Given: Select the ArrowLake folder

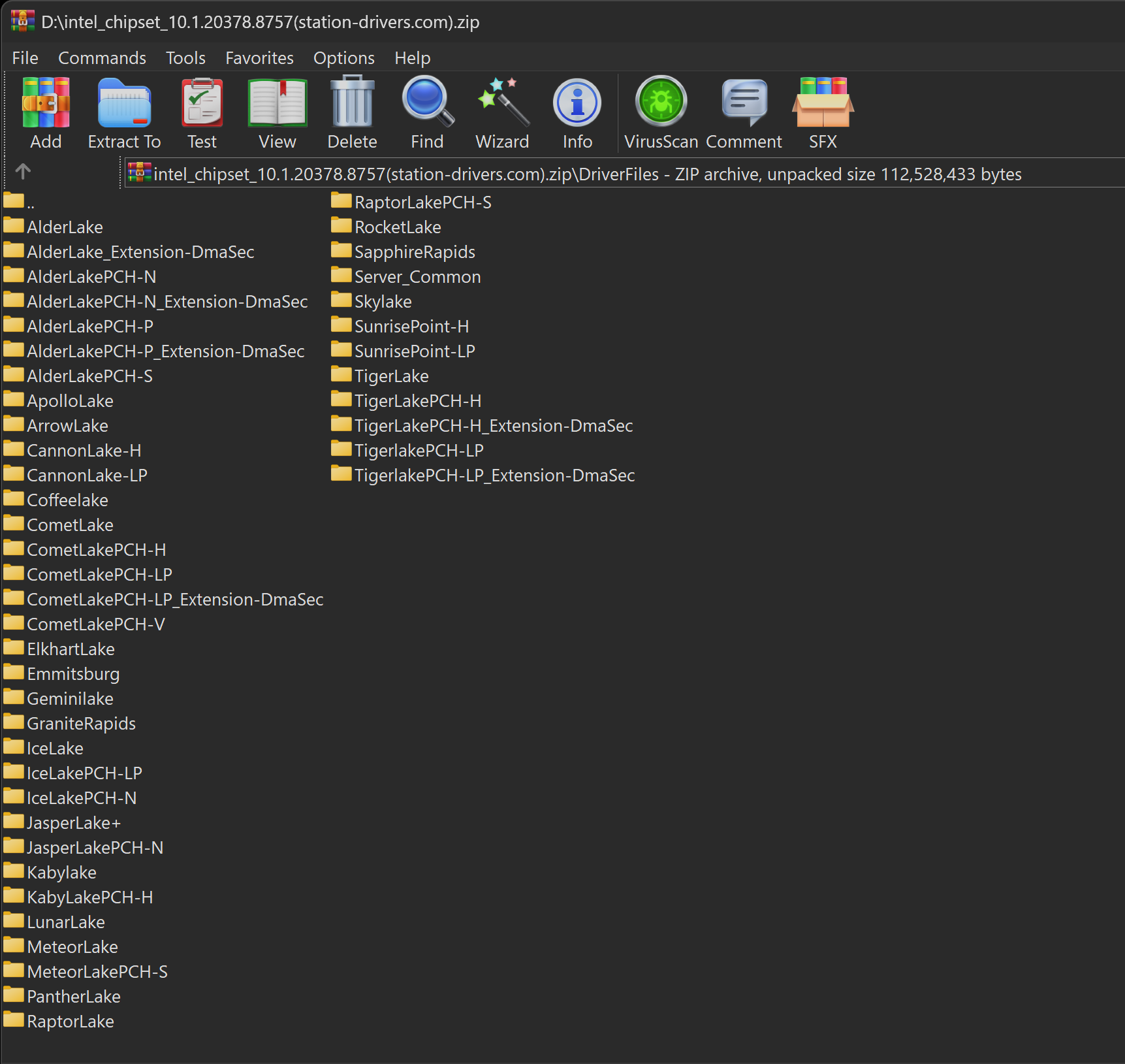Looking at the screenshot, I should point(67,426).
